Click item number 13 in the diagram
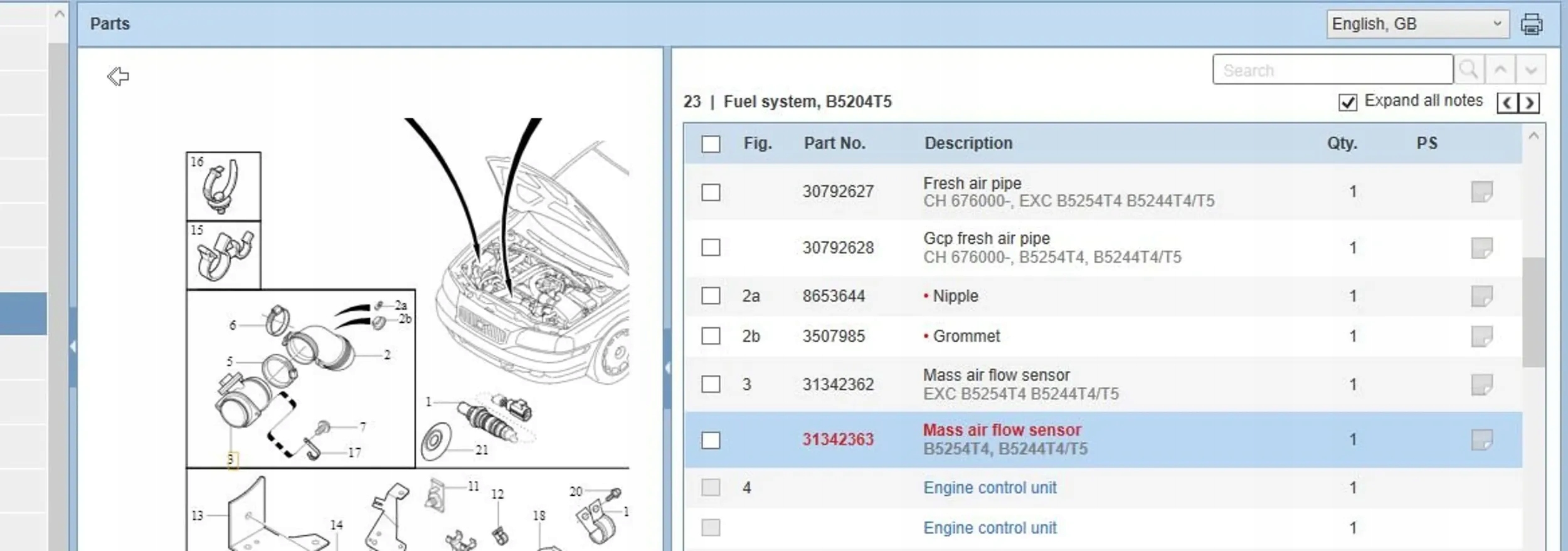This screenshot has height=551, width=1568. tap(197, 515)
